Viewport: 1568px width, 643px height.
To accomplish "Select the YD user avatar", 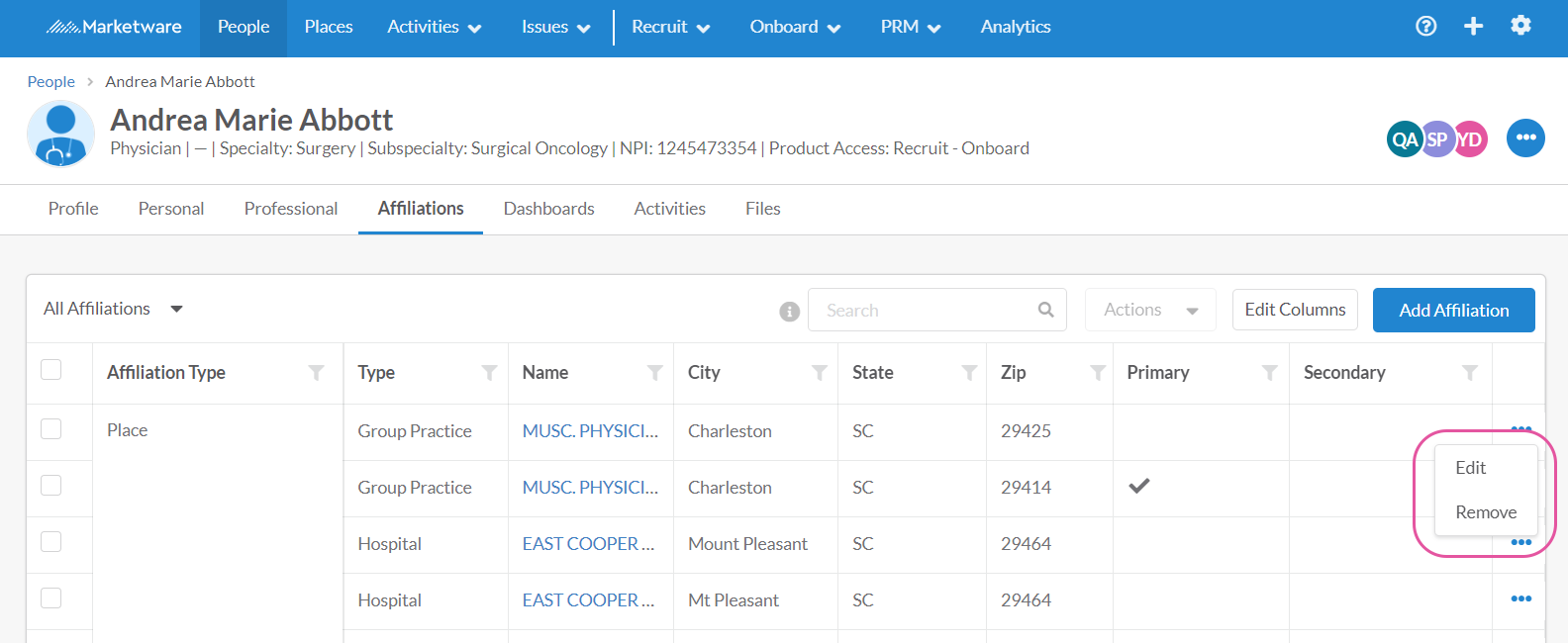I will (x=1471, y=139).
